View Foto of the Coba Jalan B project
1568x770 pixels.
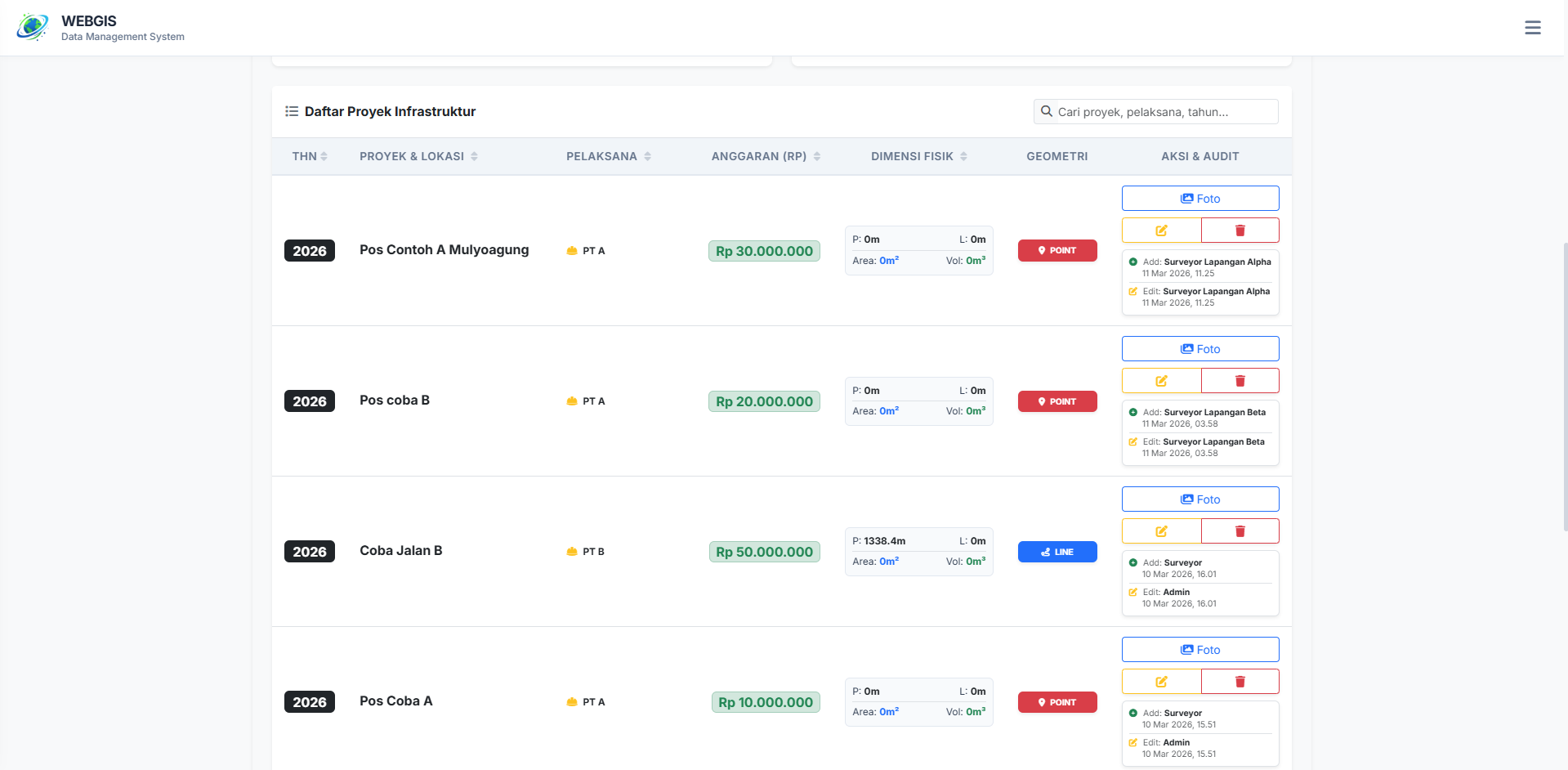[1199, 499]
